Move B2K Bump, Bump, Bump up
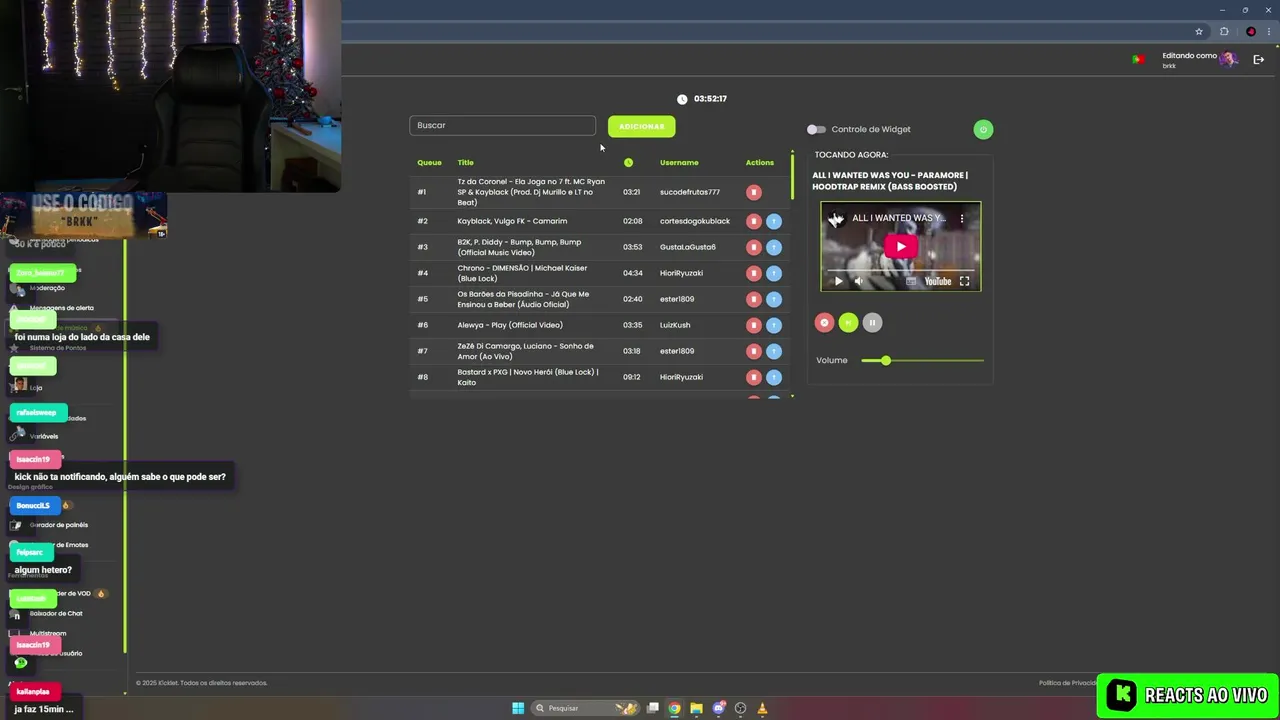The width and height of the screenshot is (1280, 720). 774,247
